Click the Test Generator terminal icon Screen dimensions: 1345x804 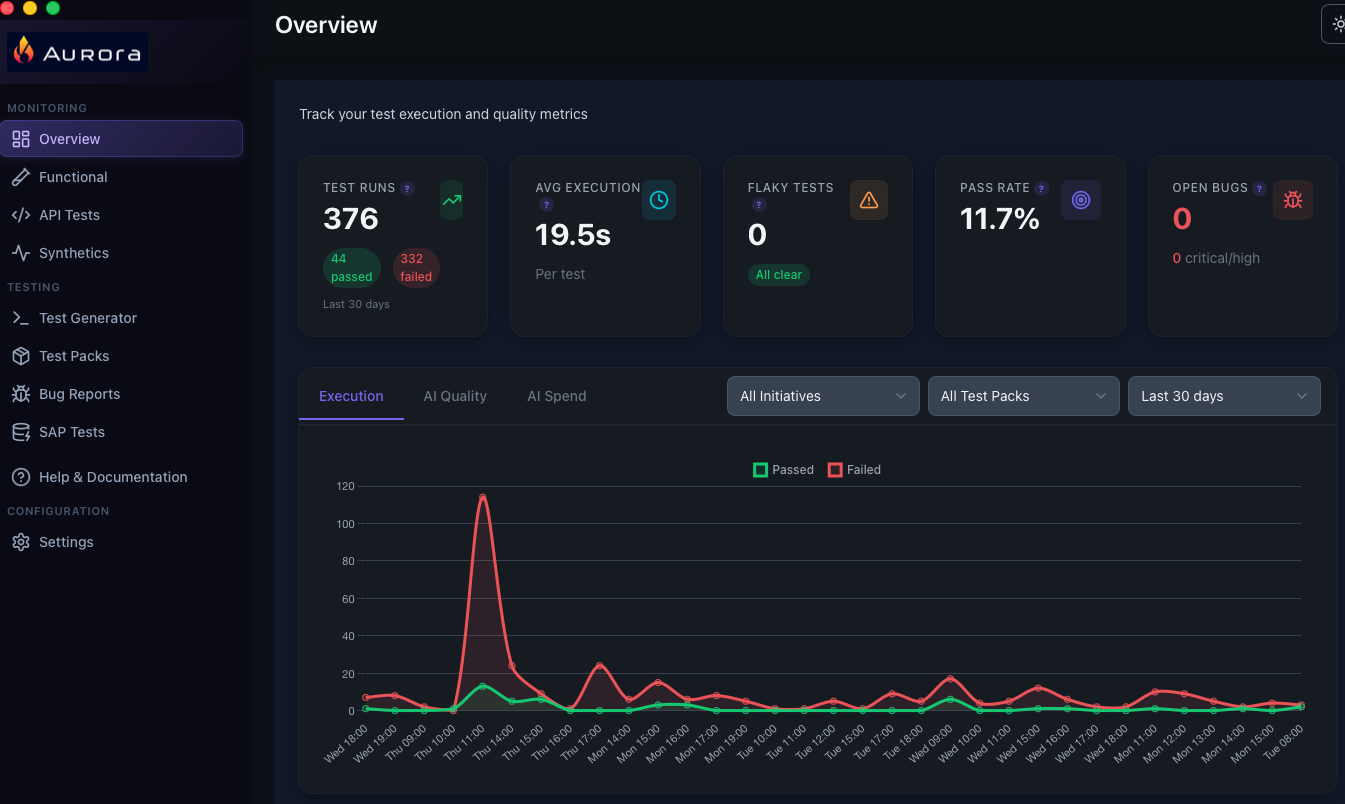[x=21, y=318]
